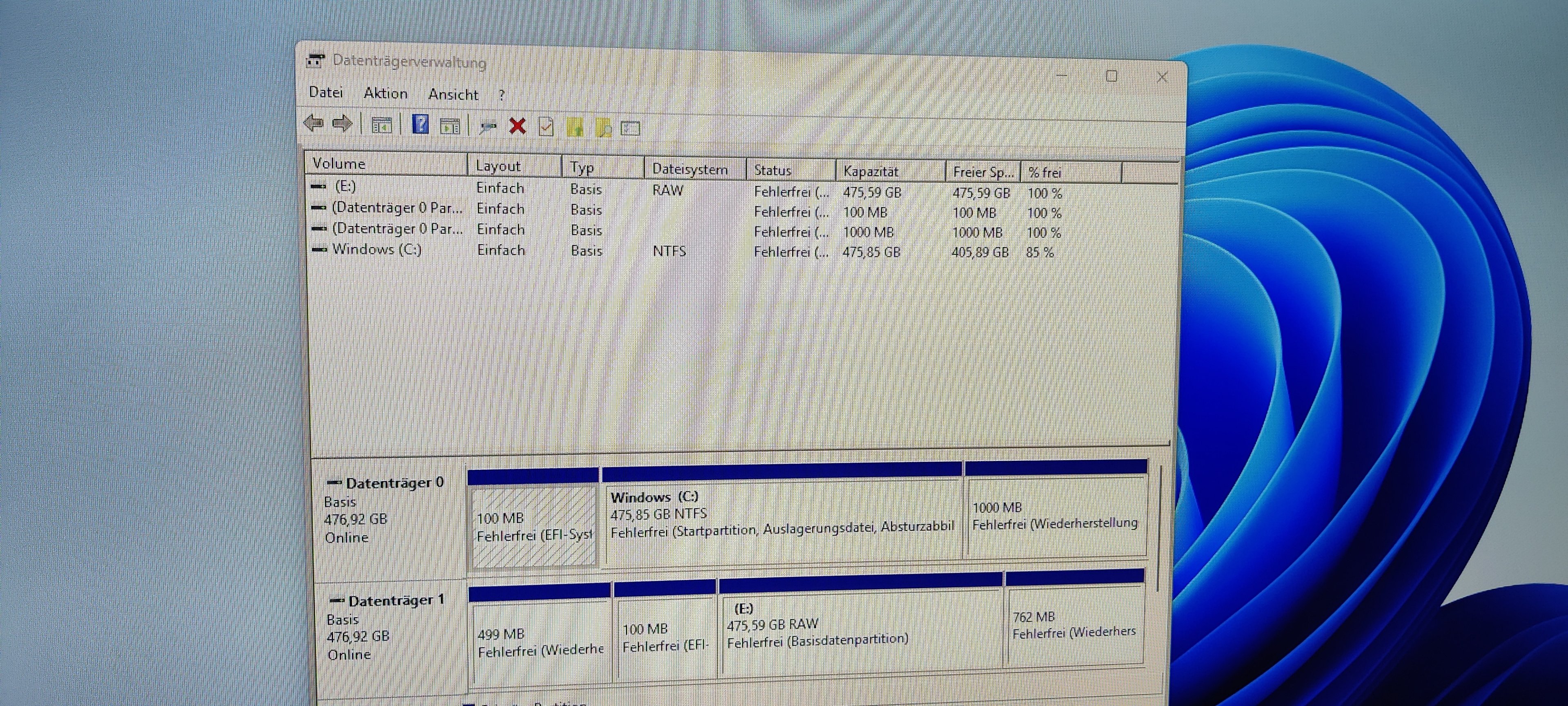Sort by the Kapazität column header

871,171
